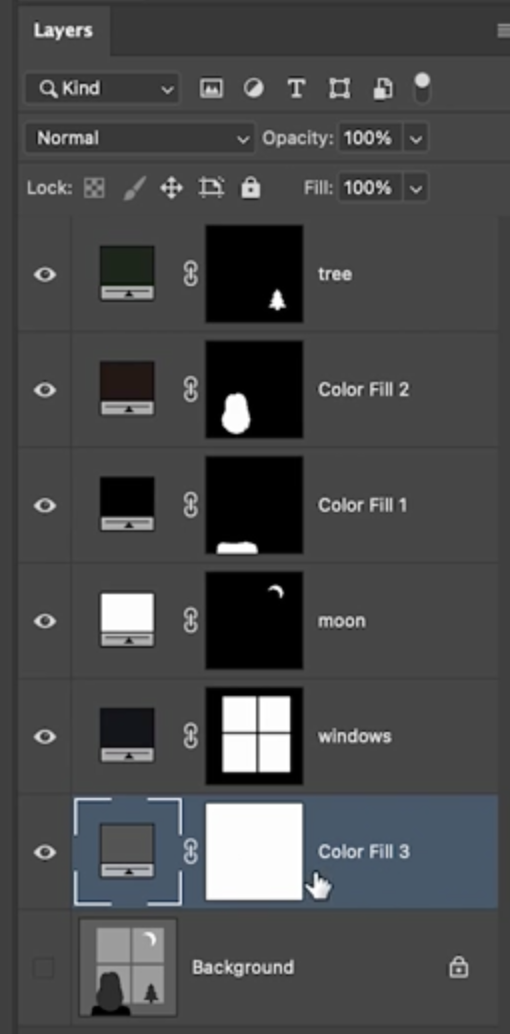Screen dimensions: 510x1034
Task: Show the Background layer
Action: click(44, 967)
